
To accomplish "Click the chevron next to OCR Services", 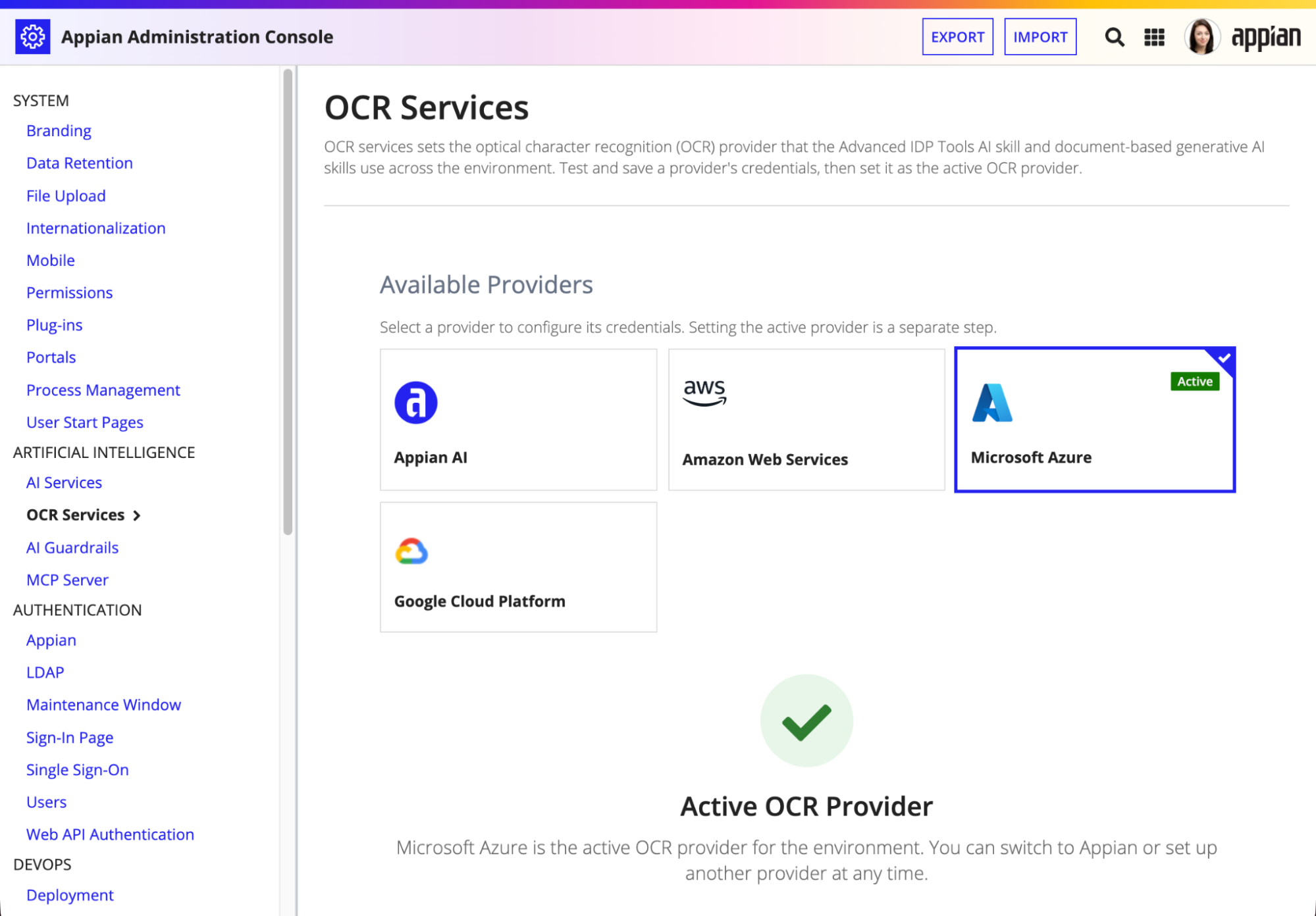I will 137,515.
